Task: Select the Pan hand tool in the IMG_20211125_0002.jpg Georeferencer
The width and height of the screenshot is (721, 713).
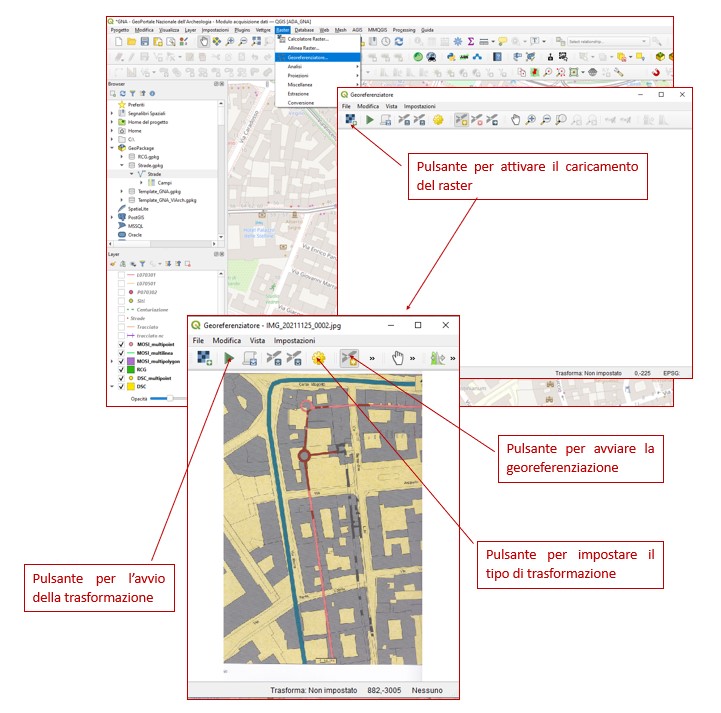Action: tap(398, 357)
